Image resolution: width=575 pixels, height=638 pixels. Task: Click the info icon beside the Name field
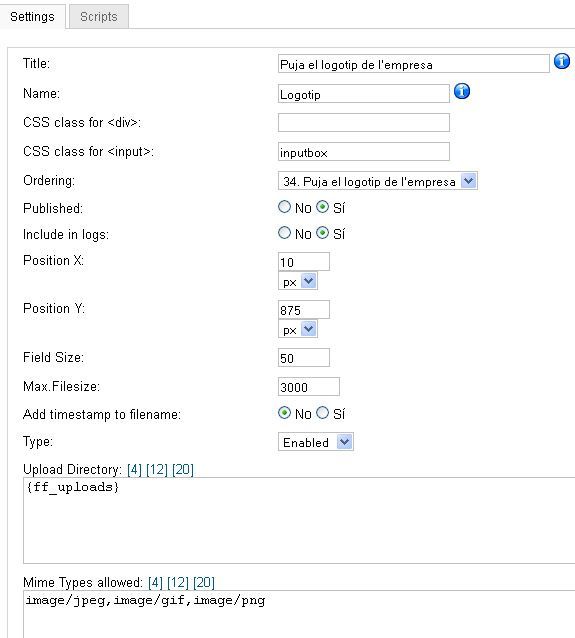[x=461, y=91]
